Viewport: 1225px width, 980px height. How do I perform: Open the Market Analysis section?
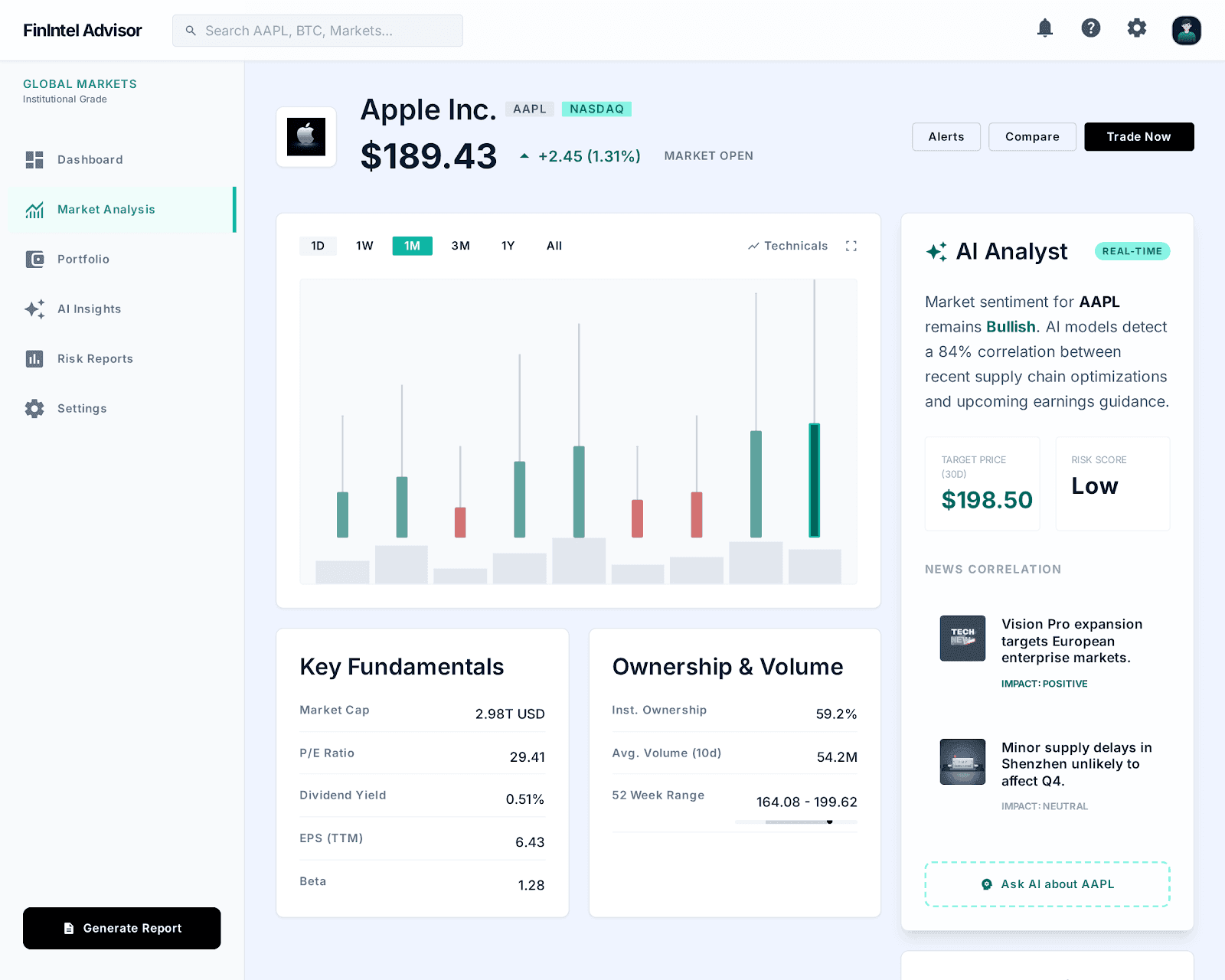click(x=122, y=210)
